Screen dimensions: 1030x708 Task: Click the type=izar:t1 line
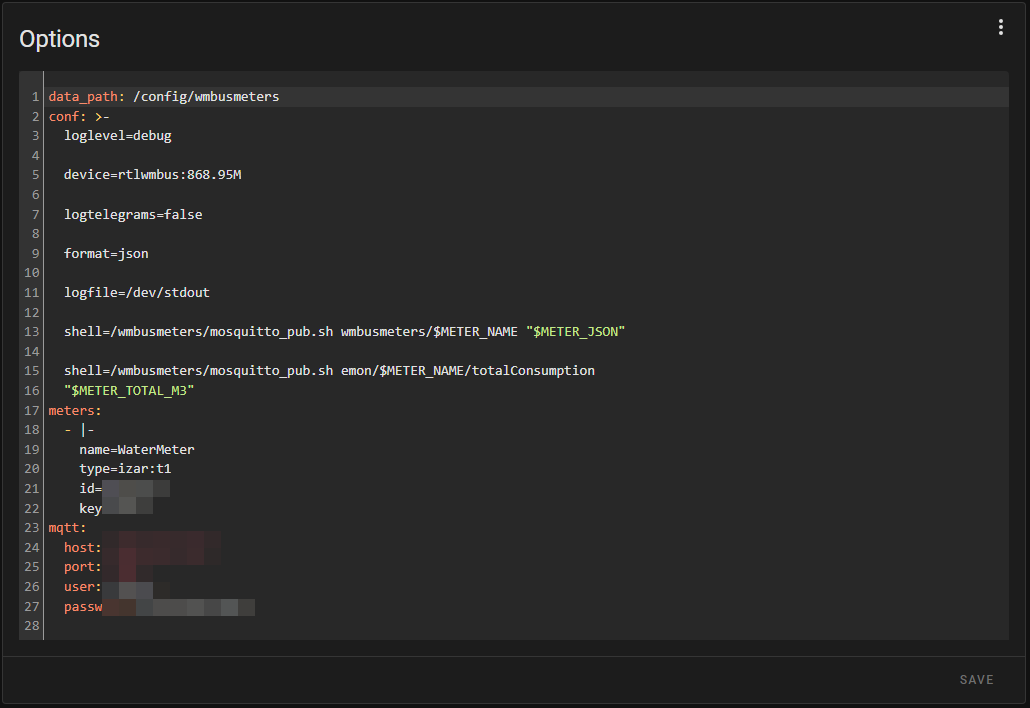(x=125, y=469)
